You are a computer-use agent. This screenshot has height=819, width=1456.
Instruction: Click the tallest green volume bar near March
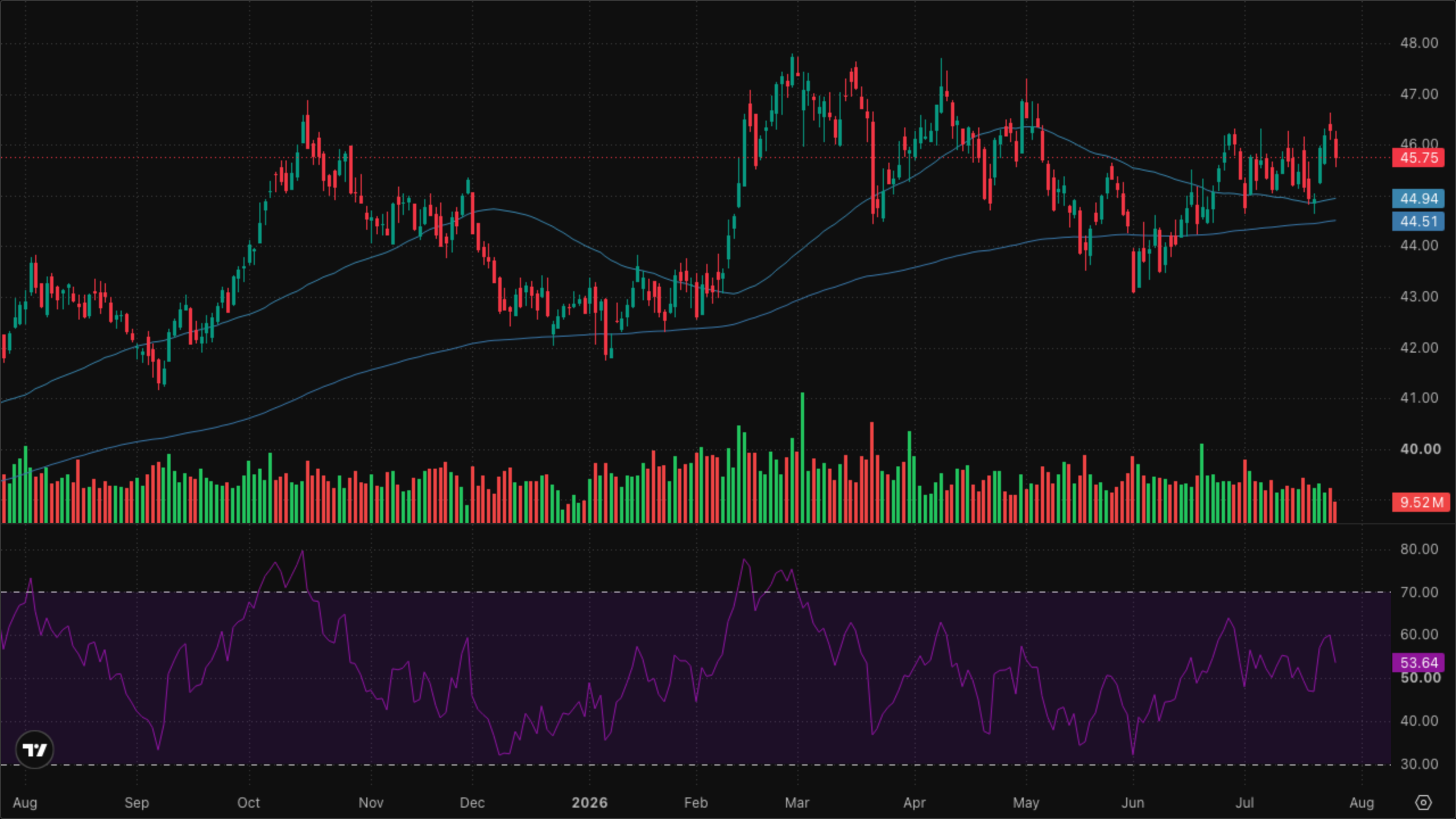(803, 457)
